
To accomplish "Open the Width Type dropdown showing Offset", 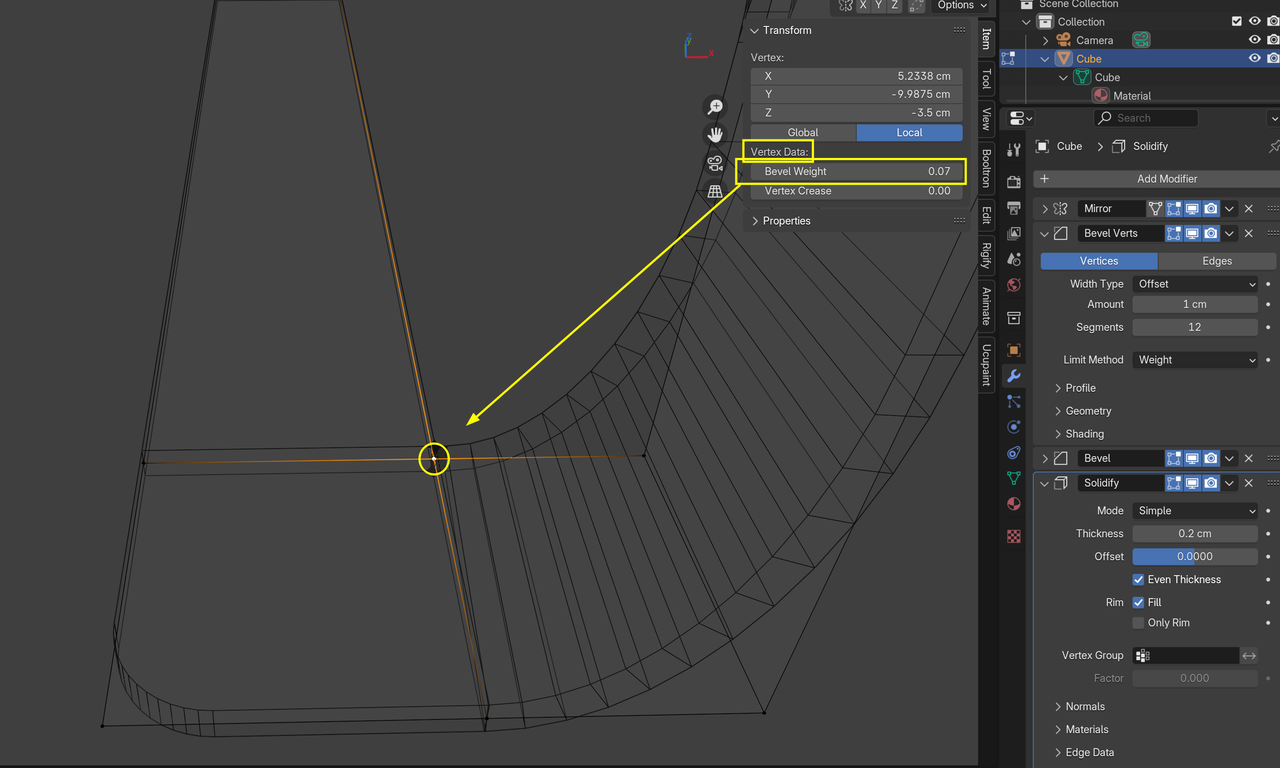I will pos(1195,283).
